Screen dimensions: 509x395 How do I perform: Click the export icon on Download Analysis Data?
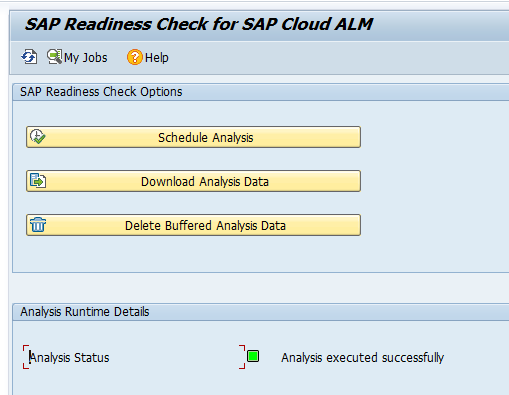[38, 181]
